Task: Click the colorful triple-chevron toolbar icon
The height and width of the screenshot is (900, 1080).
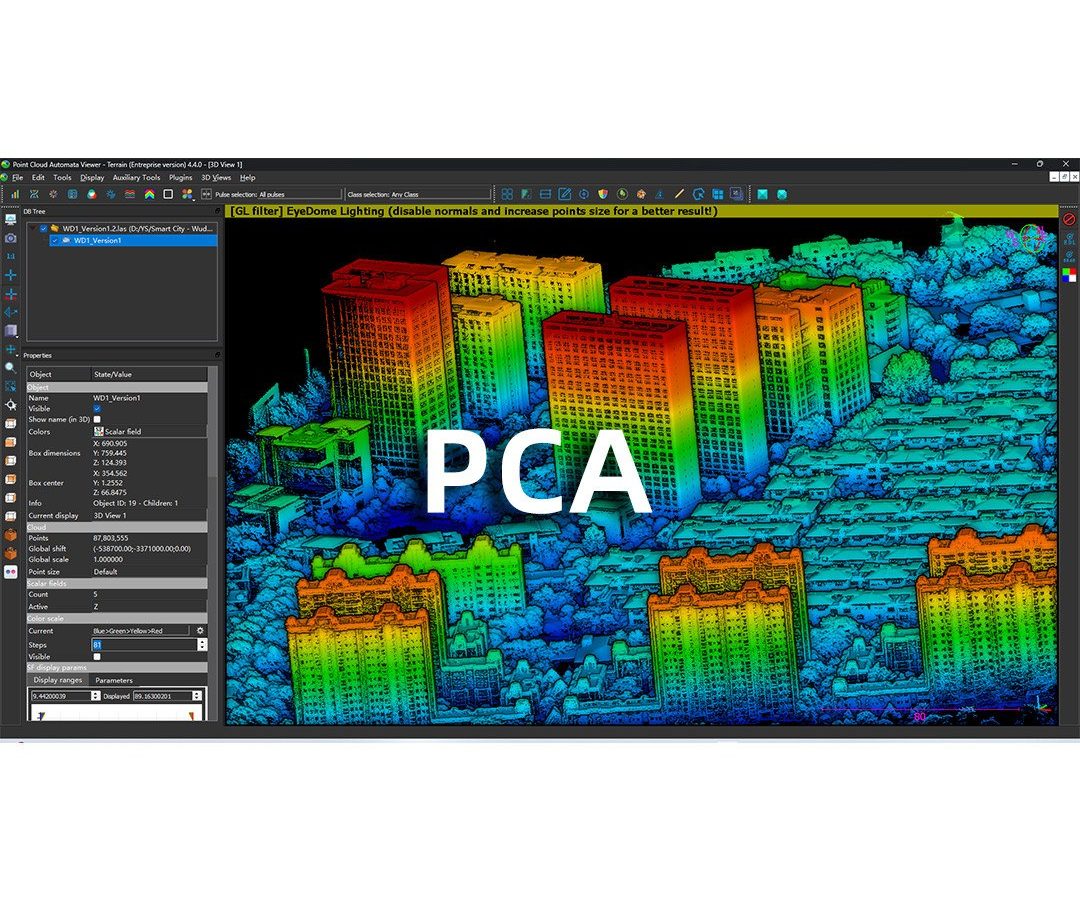Action: point(149,194)
